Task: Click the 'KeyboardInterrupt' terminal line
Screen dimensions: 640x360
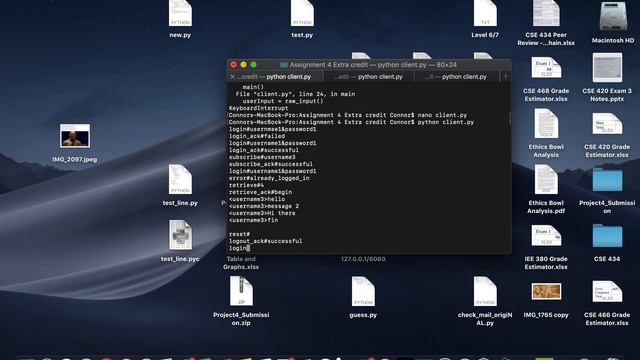Action: click(258, 108)
